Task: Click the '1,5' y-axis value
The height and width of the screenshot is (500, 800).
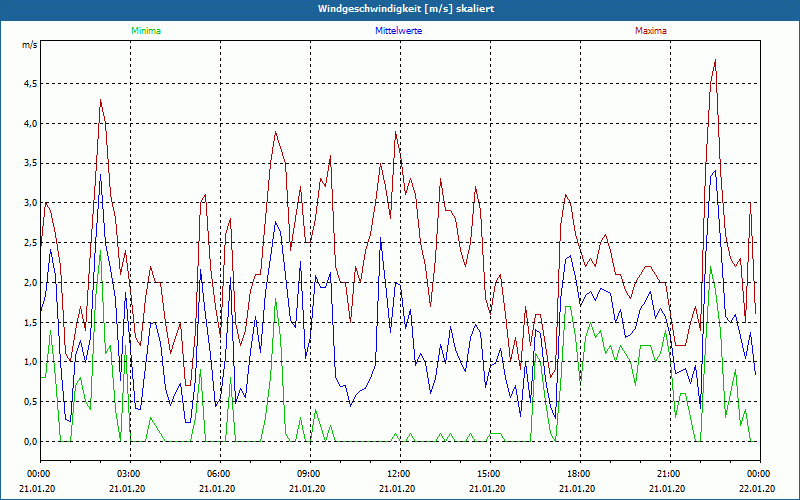Action: coord(31,322)
